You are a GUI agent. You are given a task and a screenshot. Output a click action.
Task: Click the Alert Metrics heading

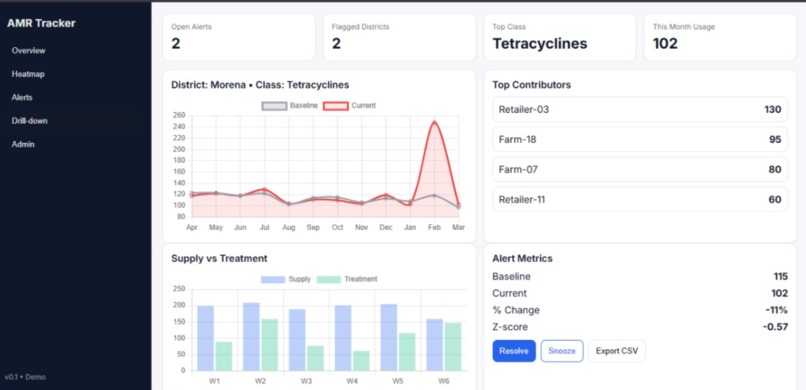click(x=522, y=258)
